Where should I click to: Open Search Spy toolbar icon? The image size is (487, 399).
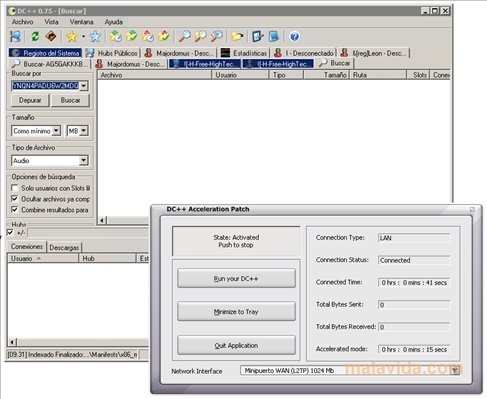(x=217, y=36)
